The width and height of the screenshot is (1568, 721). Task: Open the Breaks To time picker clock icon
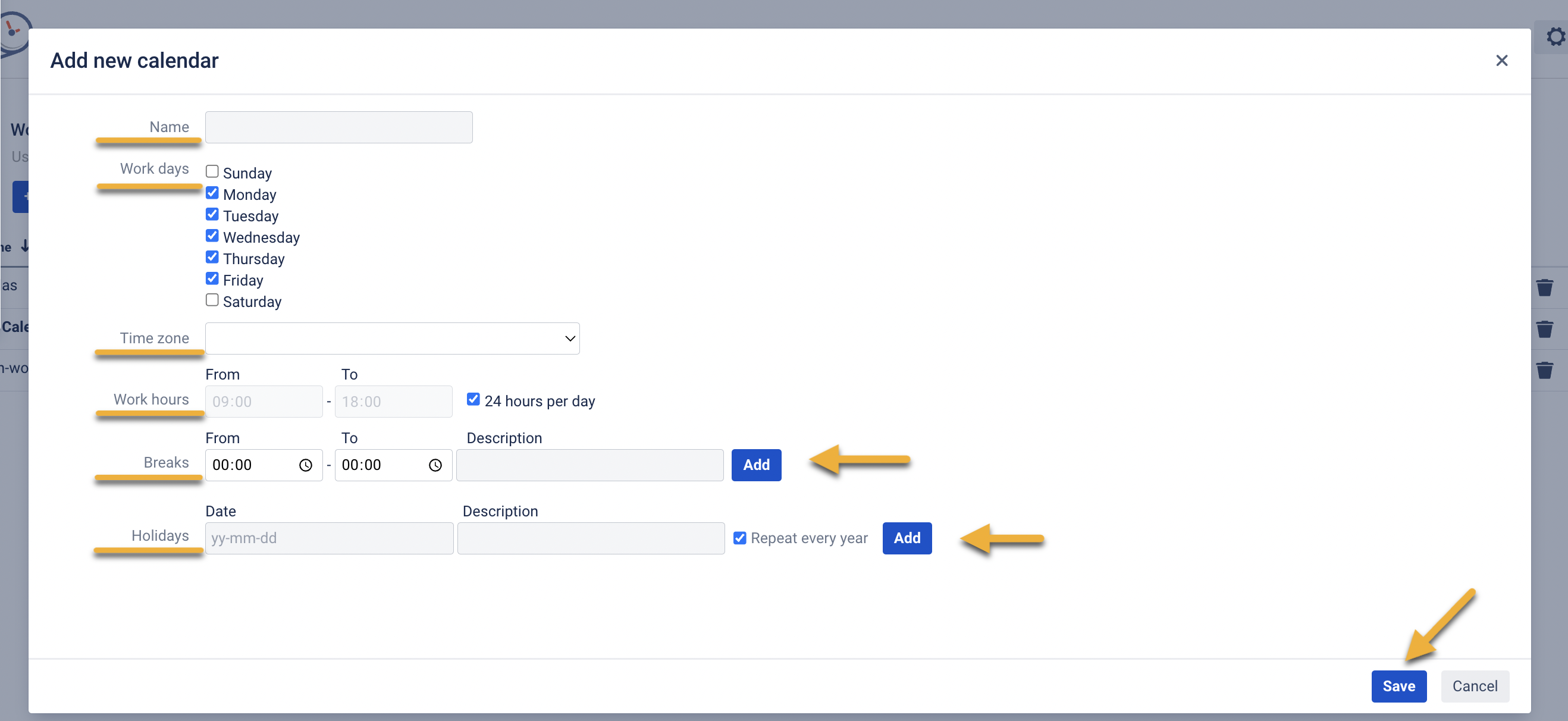[435, 465]
